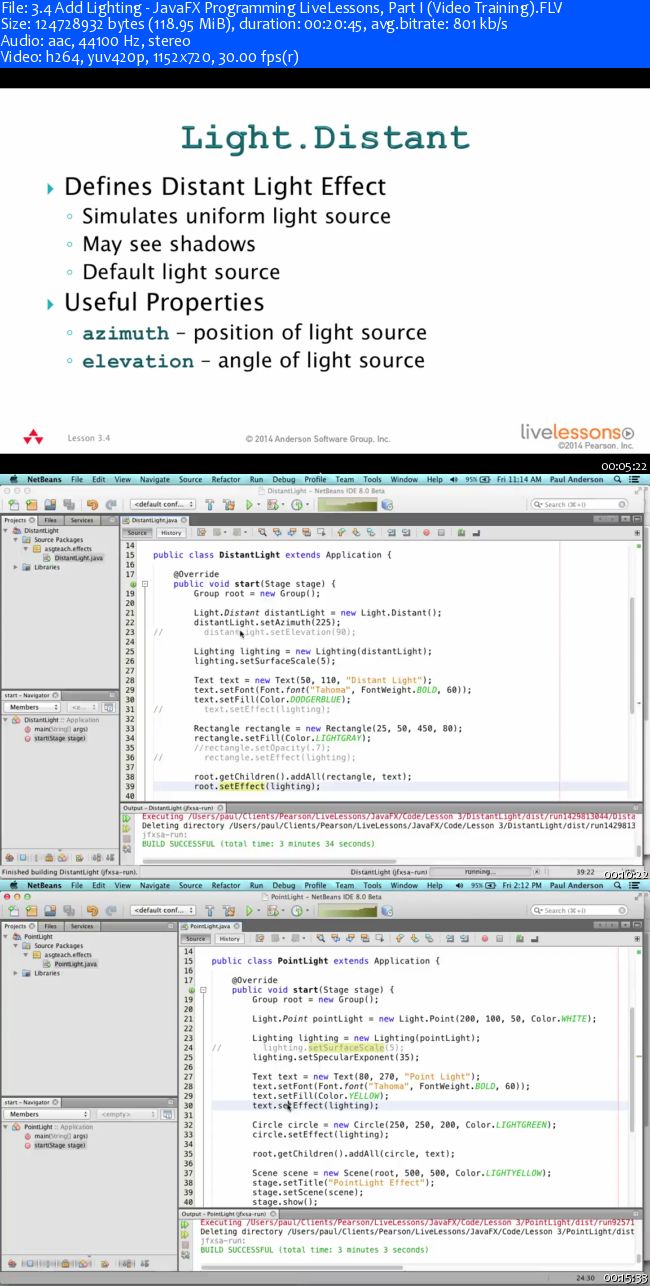Expand Libraries node under PointLight project

tap(17, 973)
